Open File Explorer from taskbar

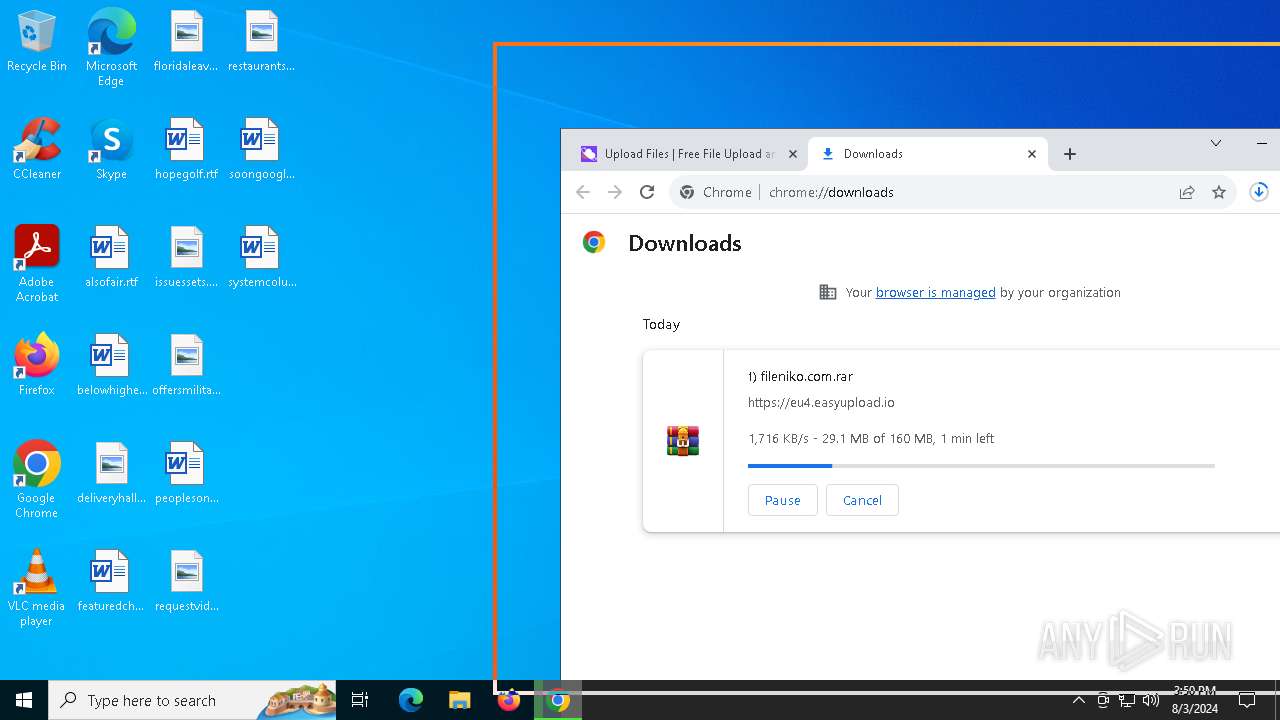point(459,700)
